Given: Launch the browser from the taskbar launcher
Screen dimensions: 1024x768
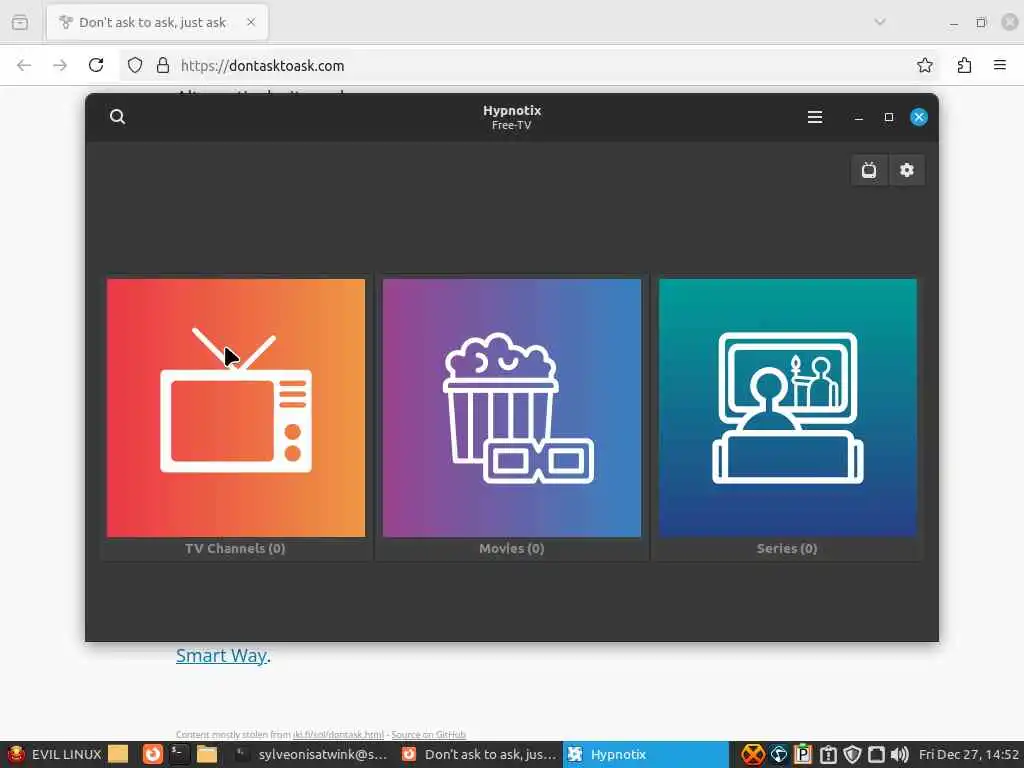Looking at the screenshot, I should [153, 754].
